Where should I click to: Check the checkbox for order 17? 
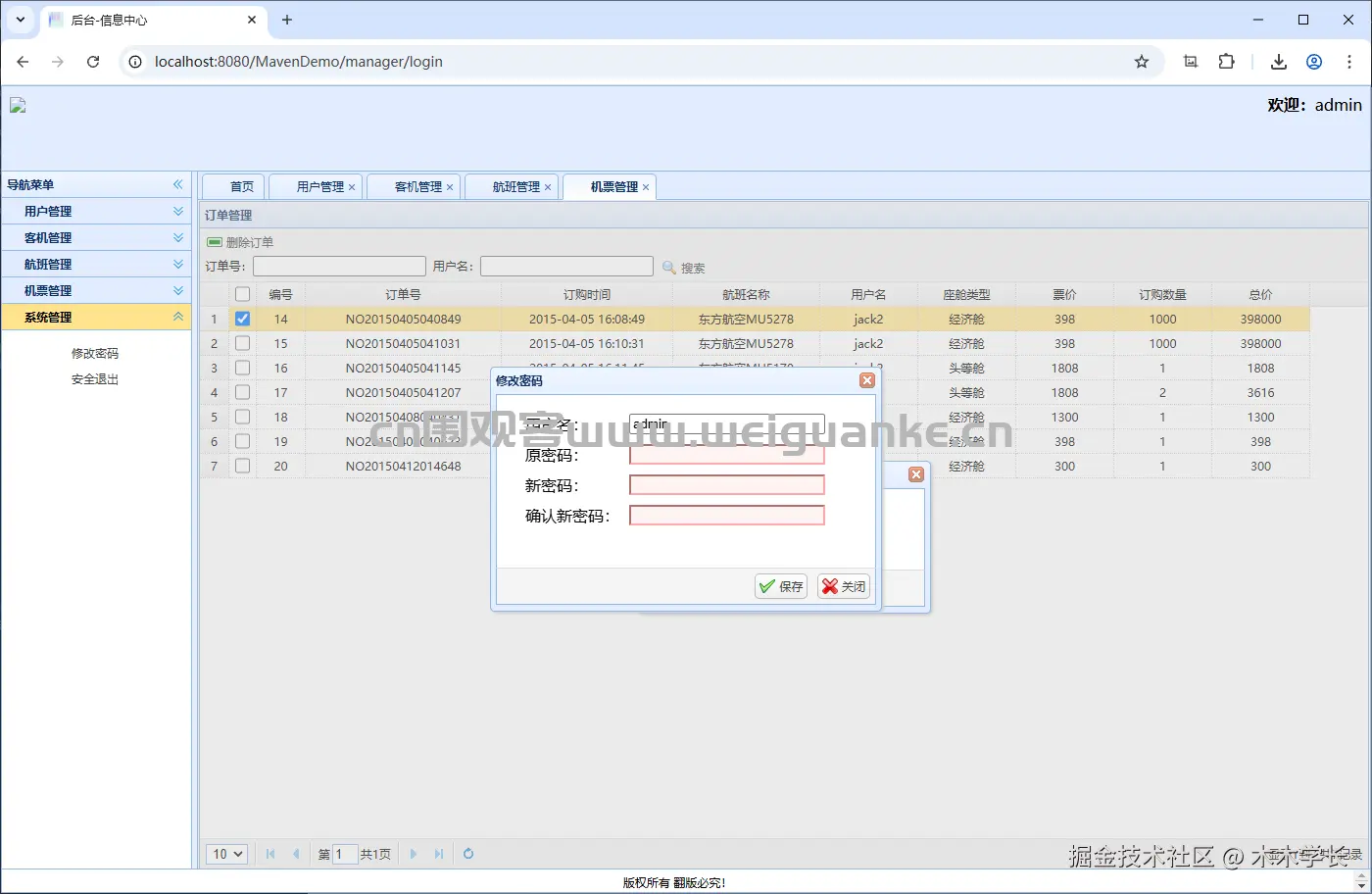242,392
